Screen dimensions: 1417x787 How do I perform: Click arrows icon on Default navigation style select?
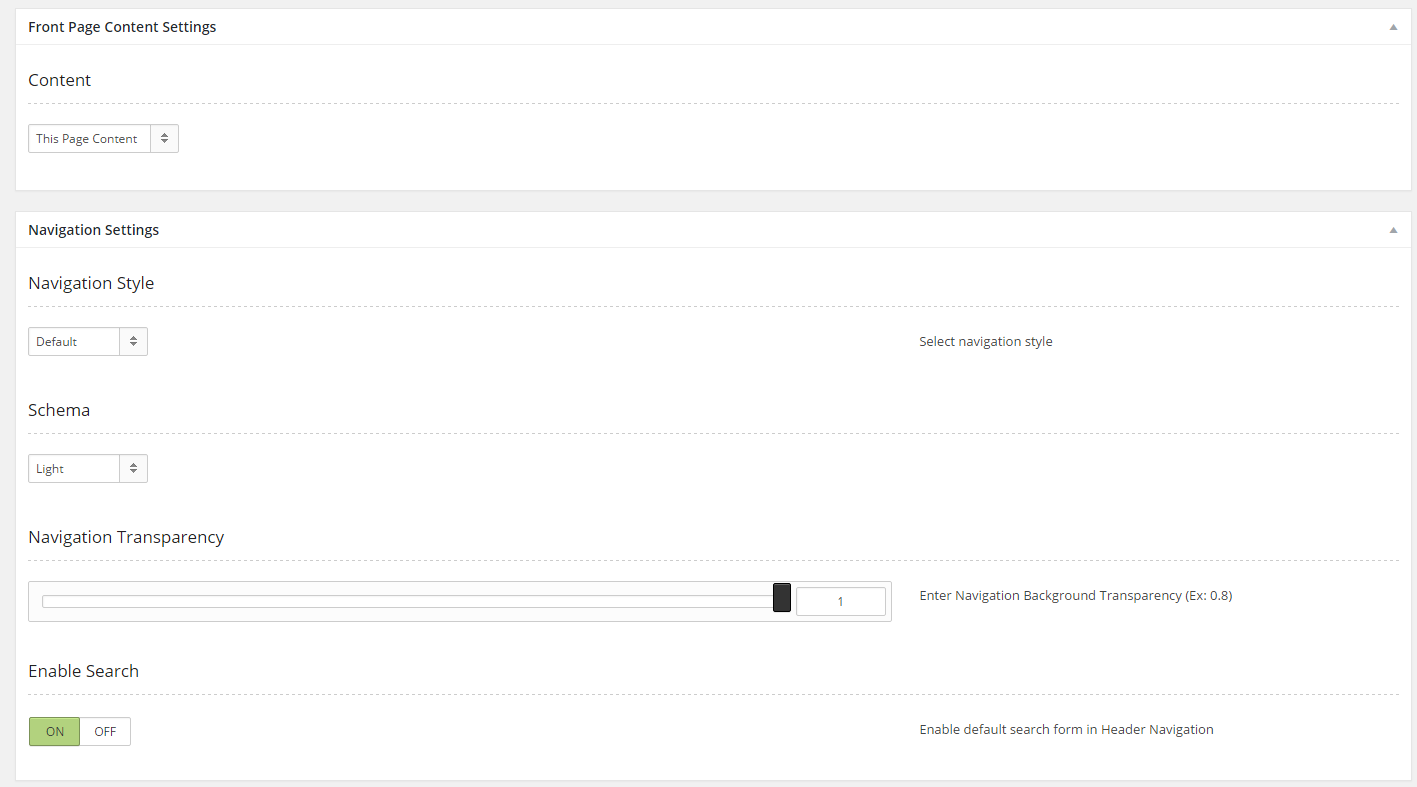click(133, 342)
